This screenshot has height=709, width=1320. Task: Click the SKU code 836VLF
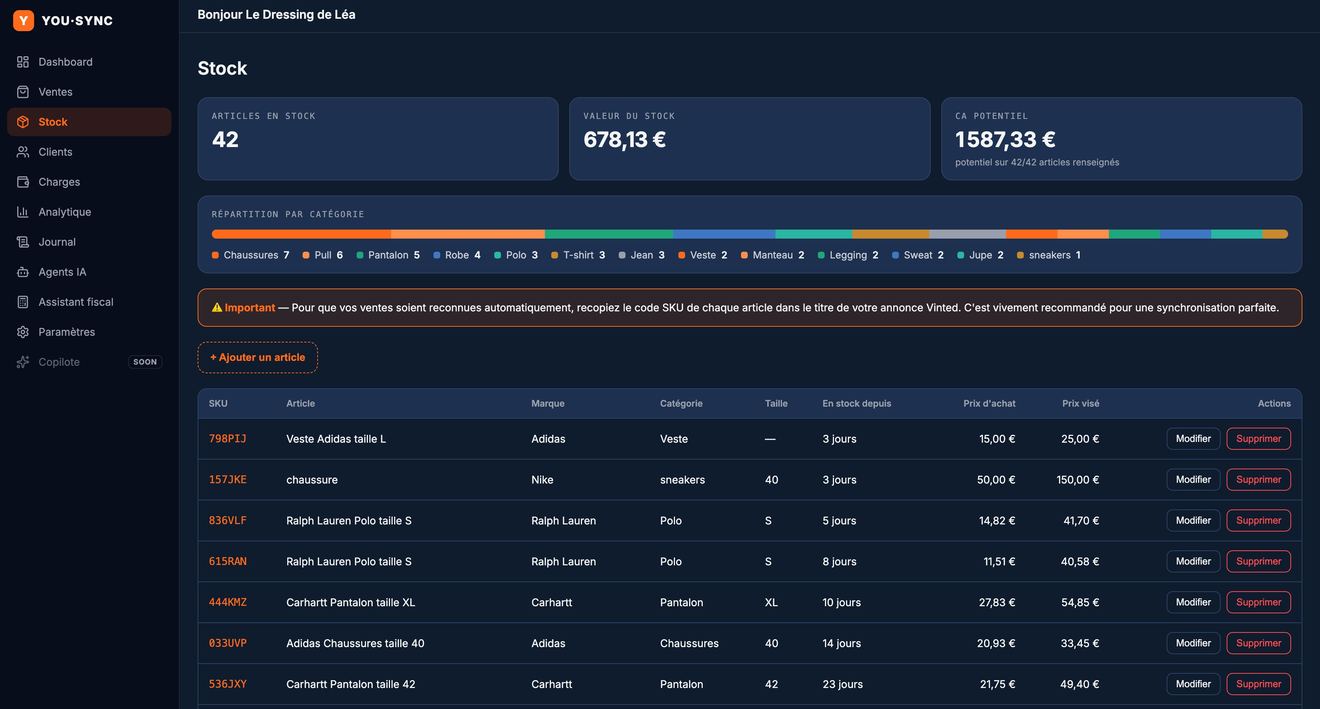(228, 521)
